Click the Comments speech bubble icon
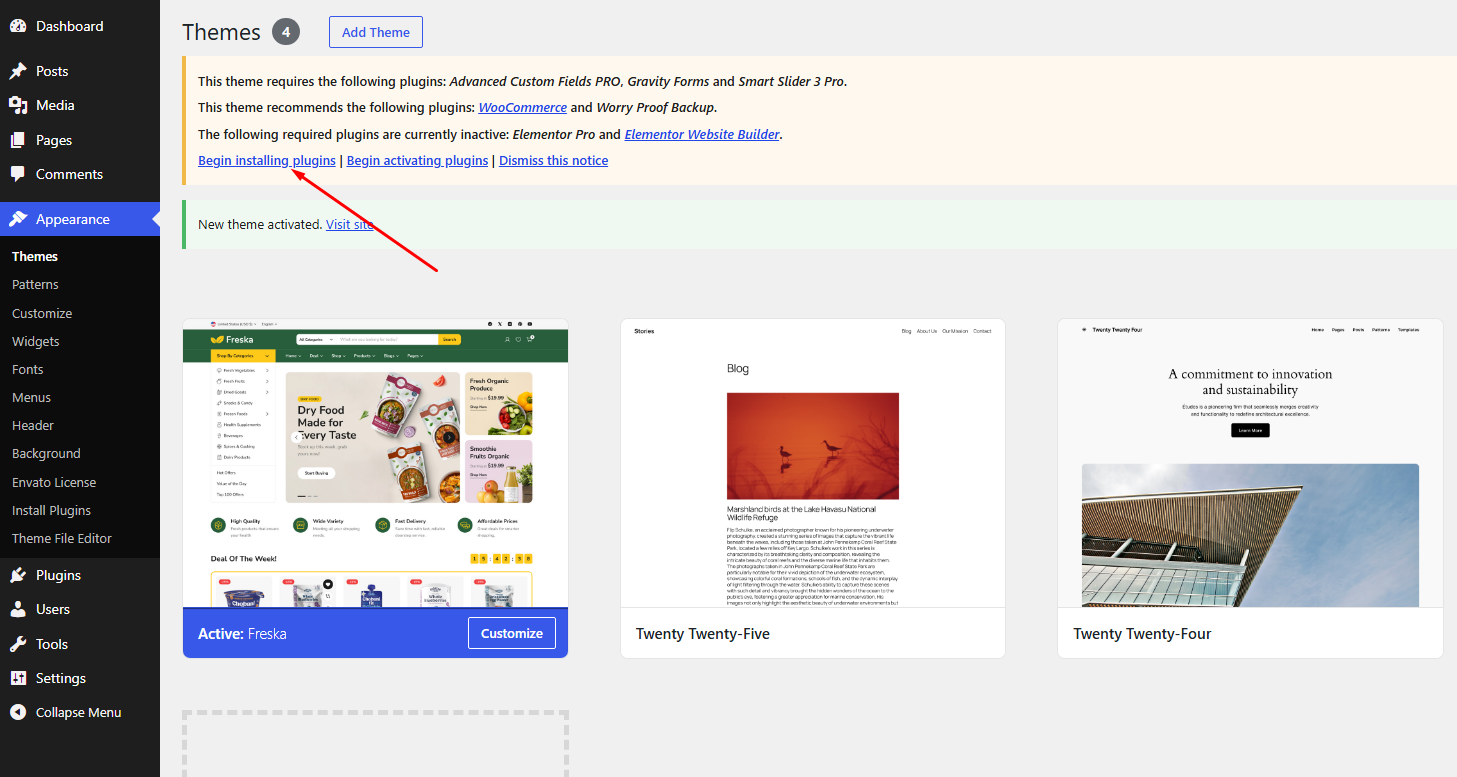Viewport: 1457px width, 777px height. pyautogui.click(x=18, y=174)
